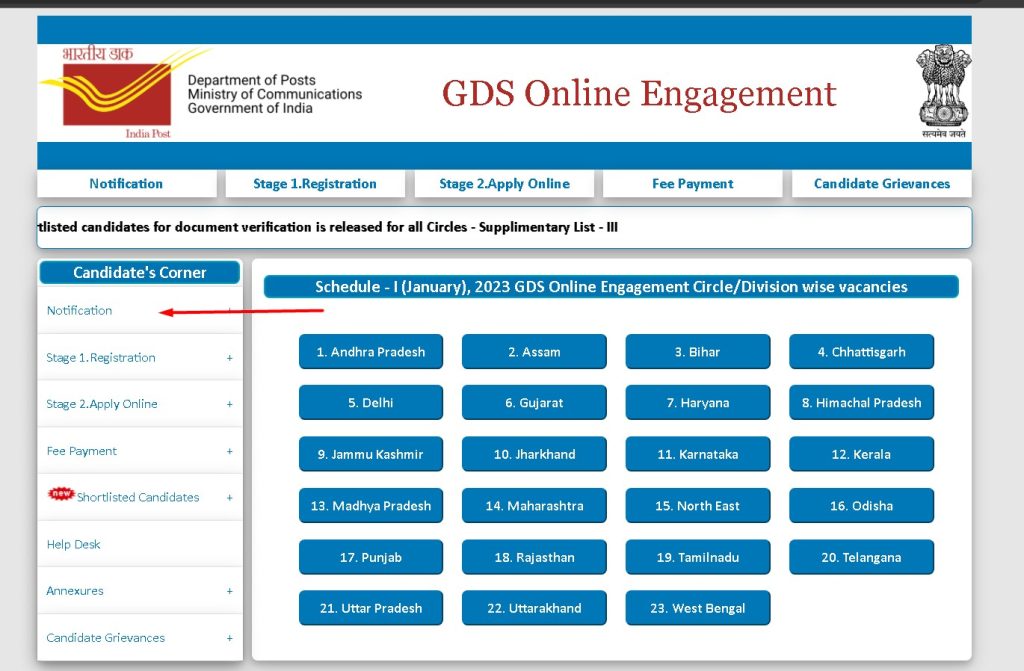The height and width of the screenshot is (671, 1024).
Task: Open the Candidate Grievances top tab
Action: (x=881, y=184)
